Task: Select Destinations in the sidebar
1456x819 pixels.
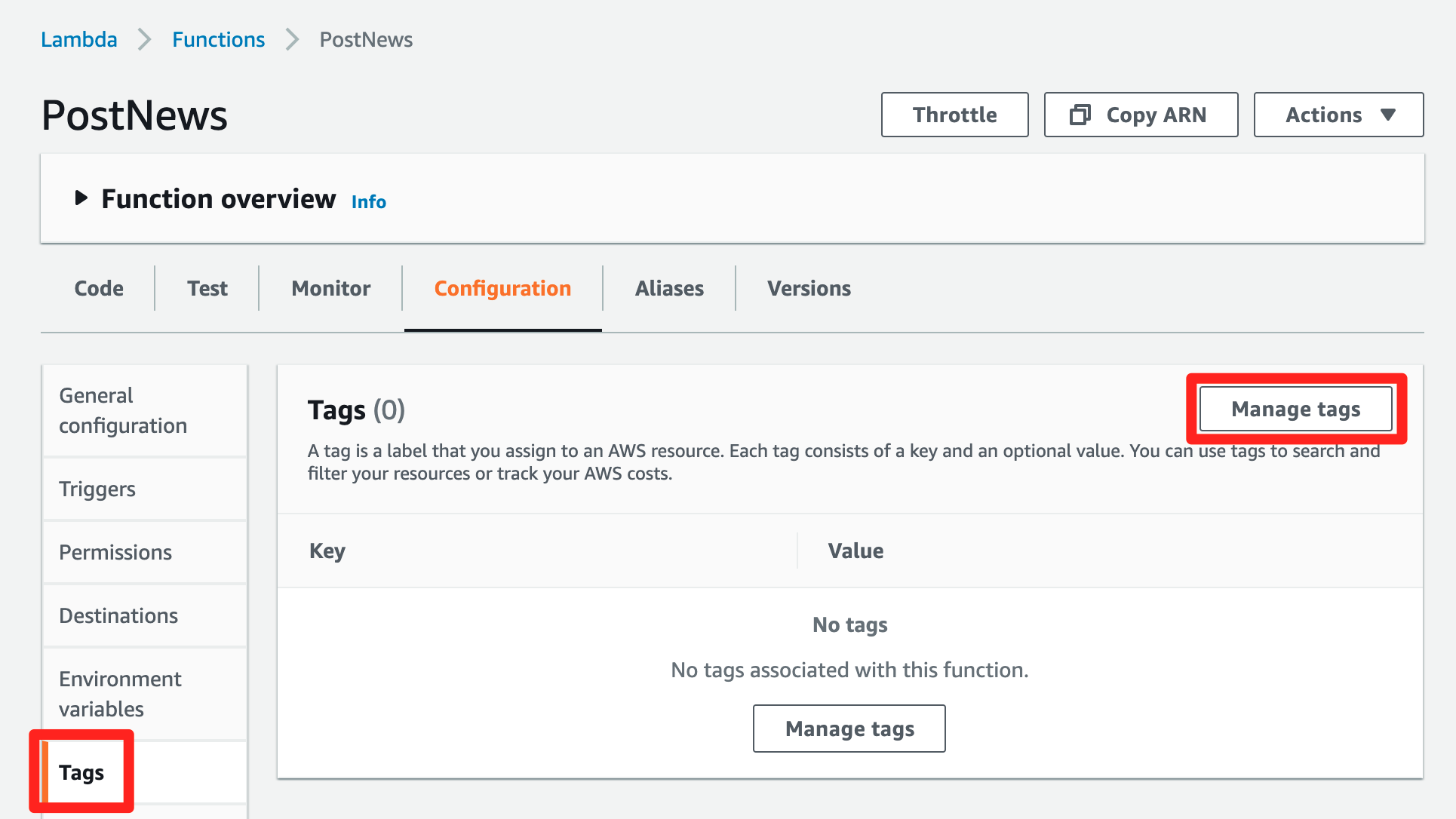Action: coord(145,615)
